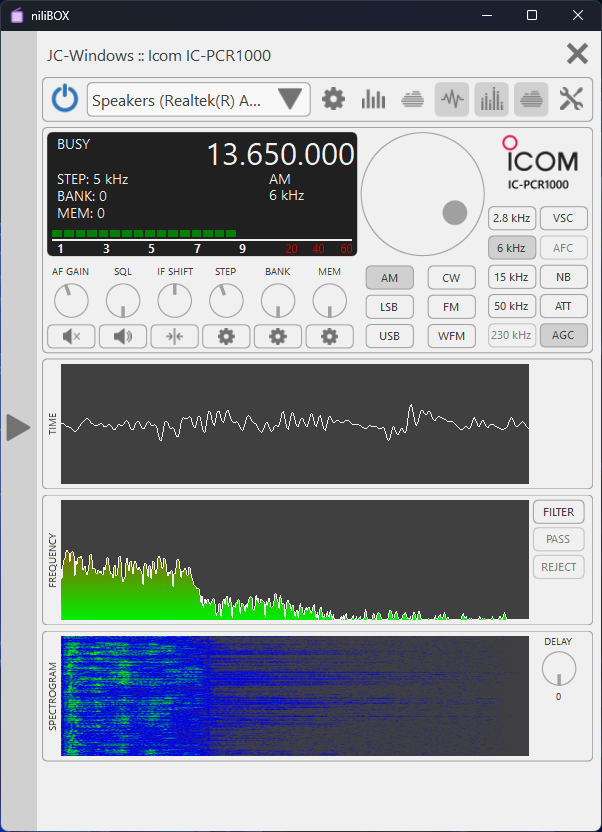Click the STEP knob
Screen dimensions: 602x832
click(226, 300)
